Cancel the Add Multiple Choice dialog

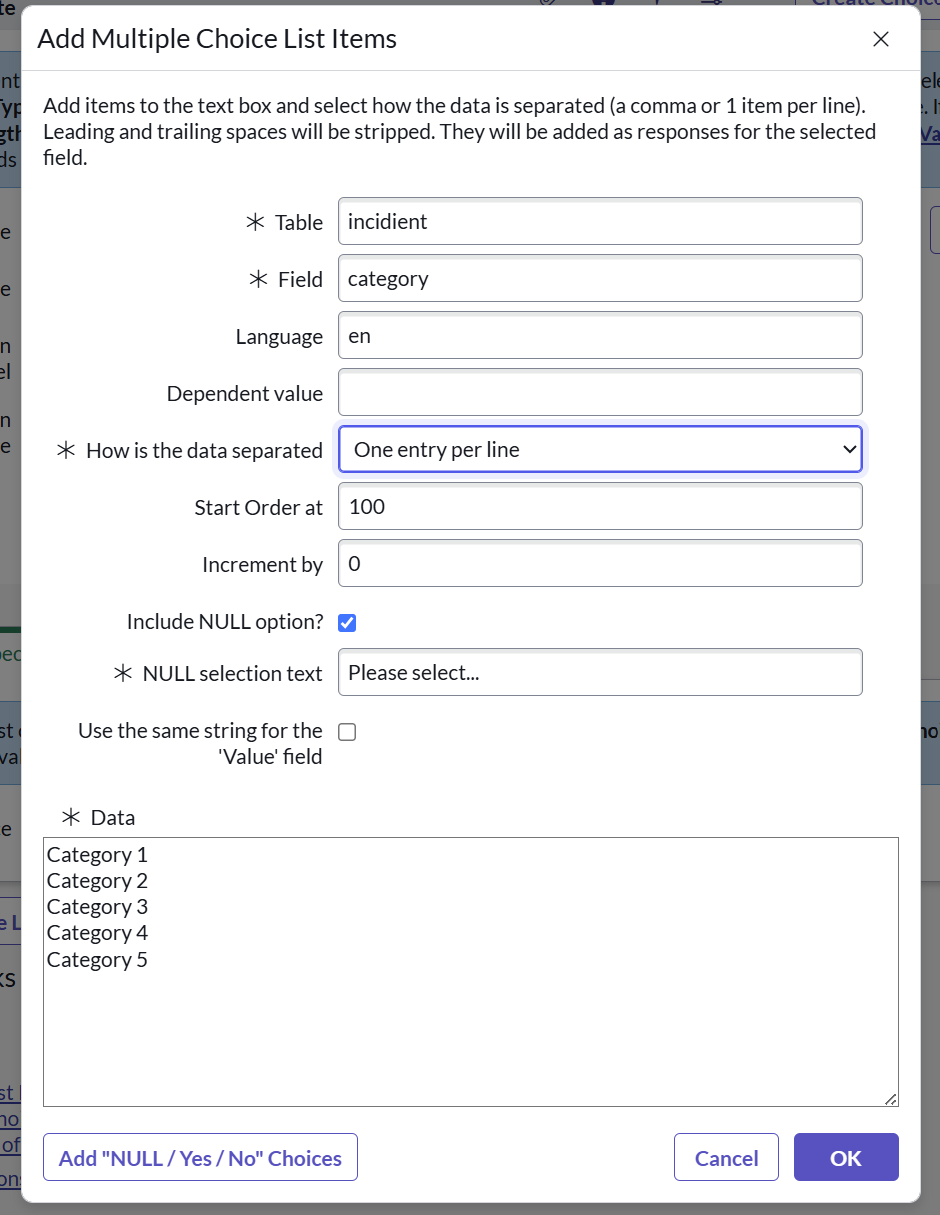[x=726, y=1157]
